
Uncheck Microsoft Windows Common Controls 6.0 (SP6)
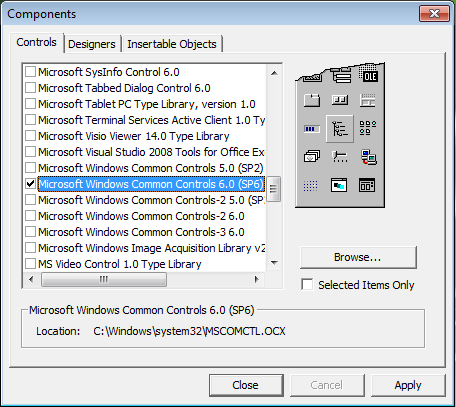[x=31, y=184]
